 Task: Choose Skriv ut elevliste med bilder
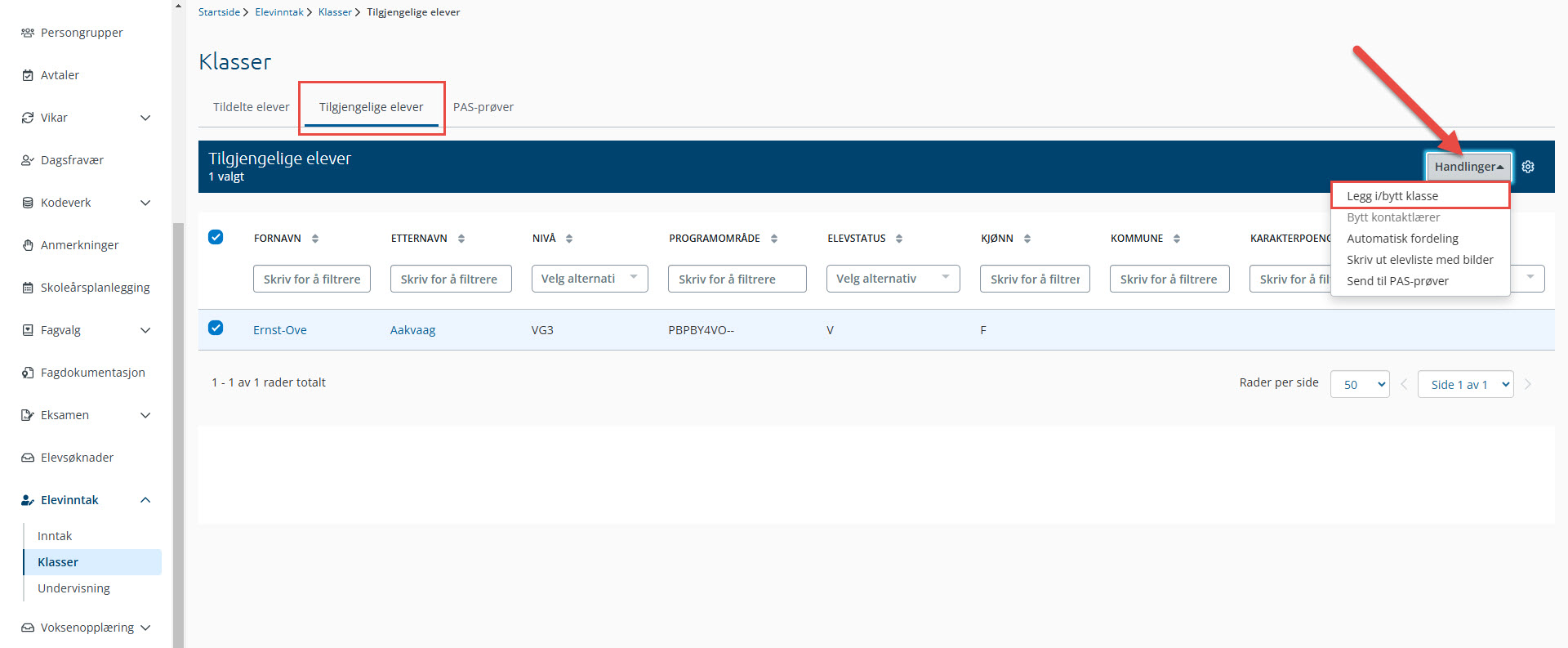1420,260
